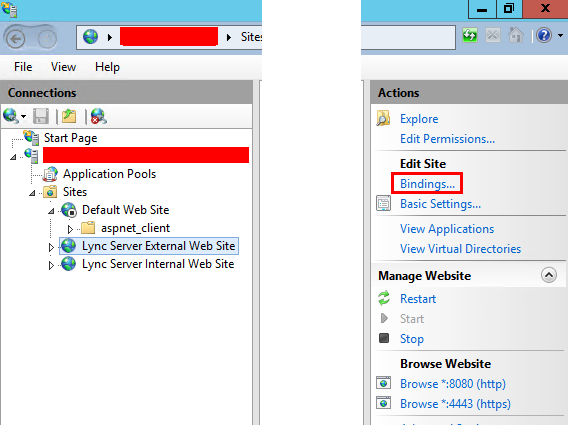This screenshot has width=568, height=425.
Task: Click the browse icon beside *:4443
Action: [x=384, y=403]
